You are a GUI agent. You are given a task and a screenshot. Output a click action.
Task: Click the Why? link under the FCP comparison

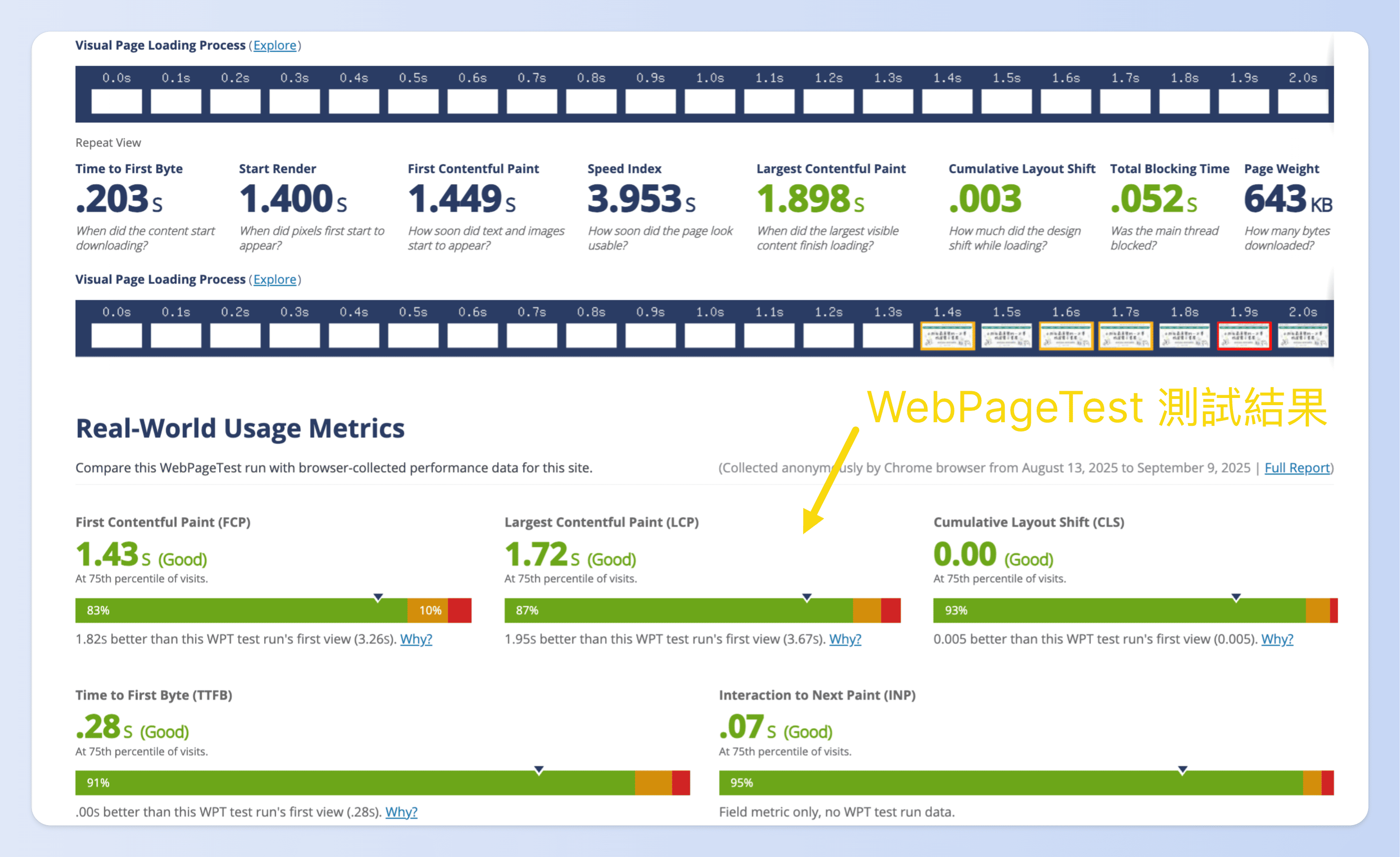(416, 639)
